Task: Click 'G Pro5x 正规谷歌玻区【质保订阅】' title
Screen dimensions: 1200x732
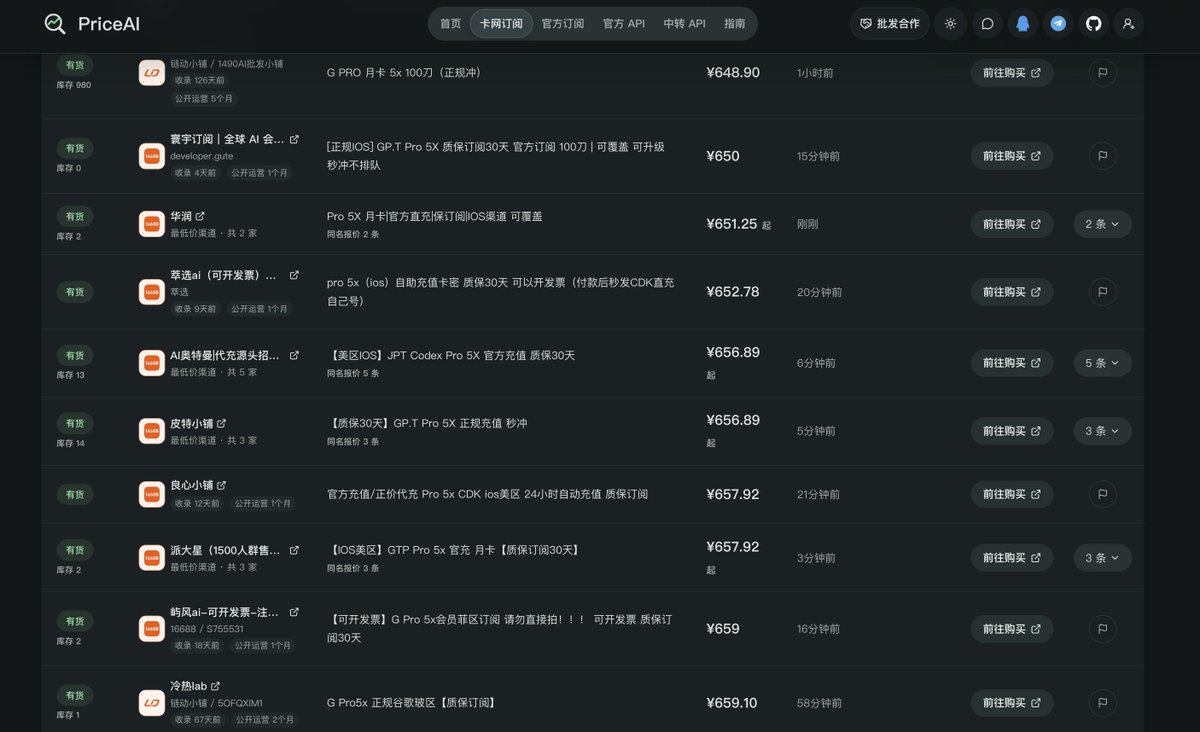Action: tap(411, 703)
